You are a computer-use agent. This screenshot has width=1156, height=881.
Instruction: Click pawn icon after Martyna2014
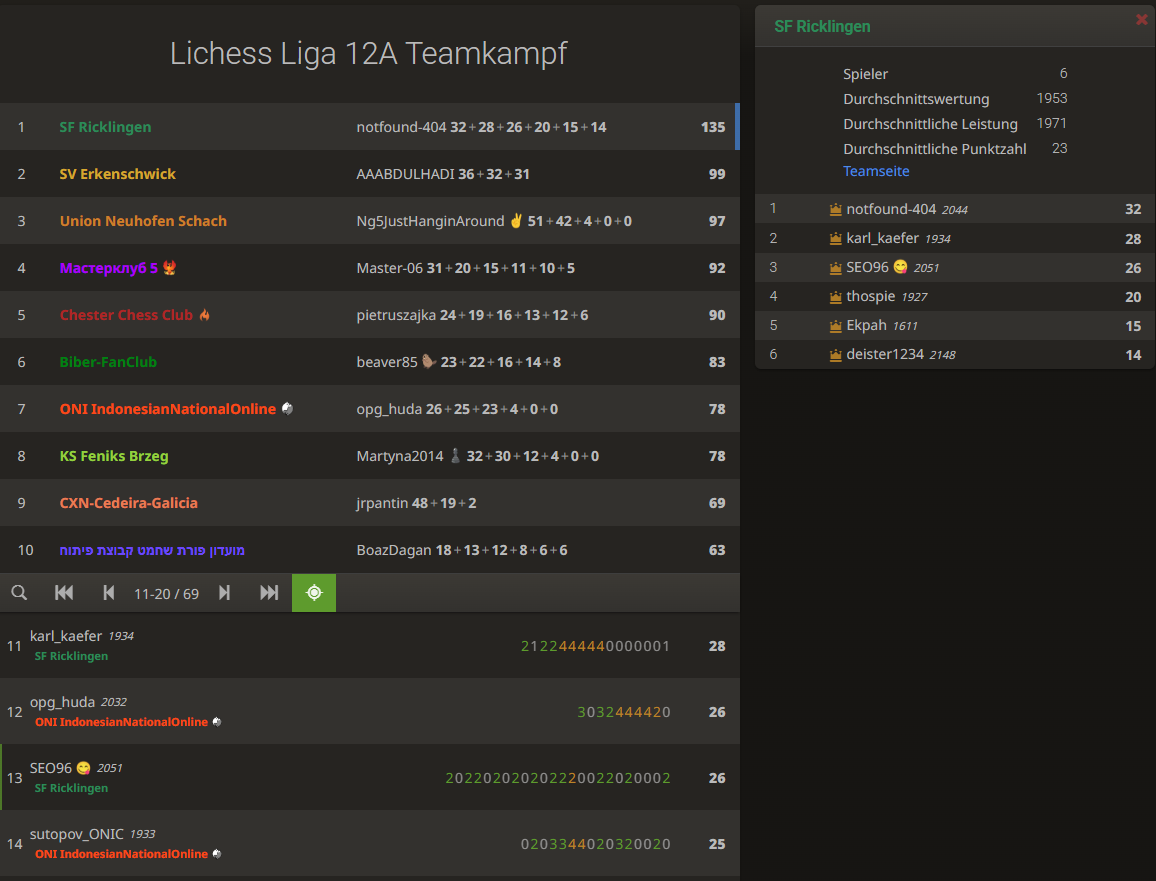[x=456, y=456]
